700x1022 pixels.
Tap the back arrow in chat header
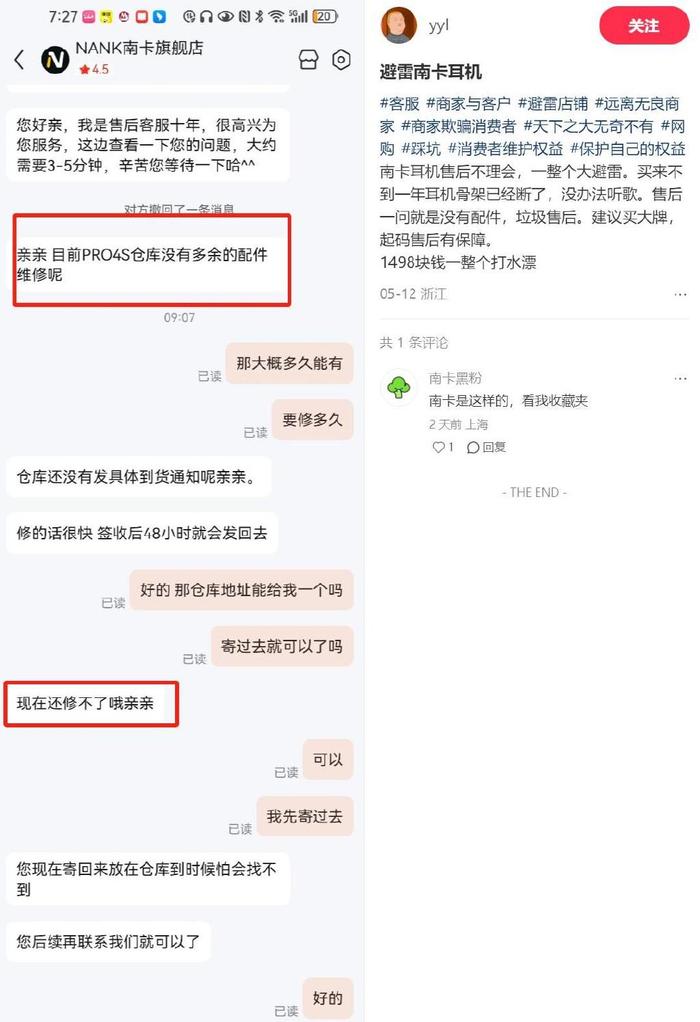(x=20, y=59)
